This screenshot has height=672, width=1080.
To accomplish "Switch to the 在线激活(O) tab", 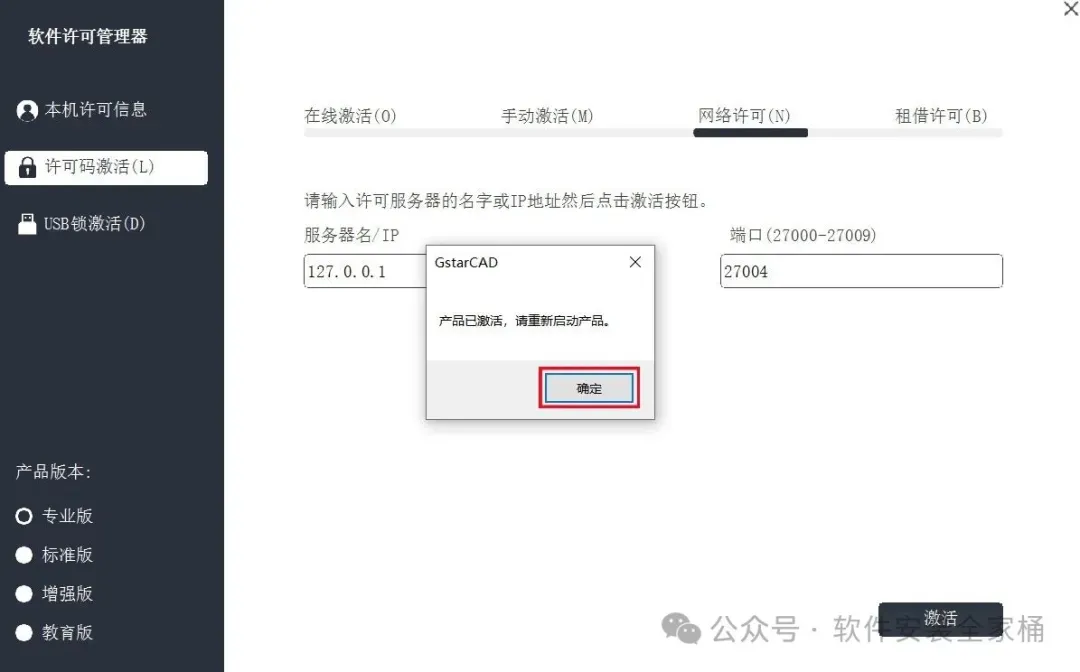I will point(350,116).
